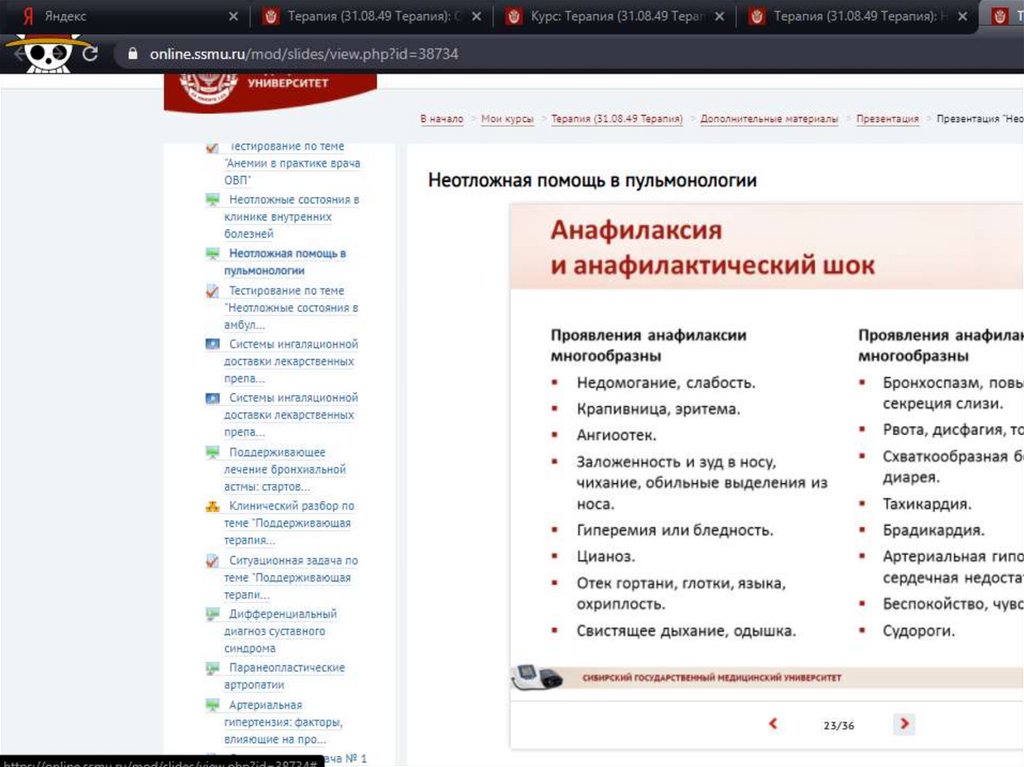Click the bullet "Недомогание, слабость."

click(665, 383)
